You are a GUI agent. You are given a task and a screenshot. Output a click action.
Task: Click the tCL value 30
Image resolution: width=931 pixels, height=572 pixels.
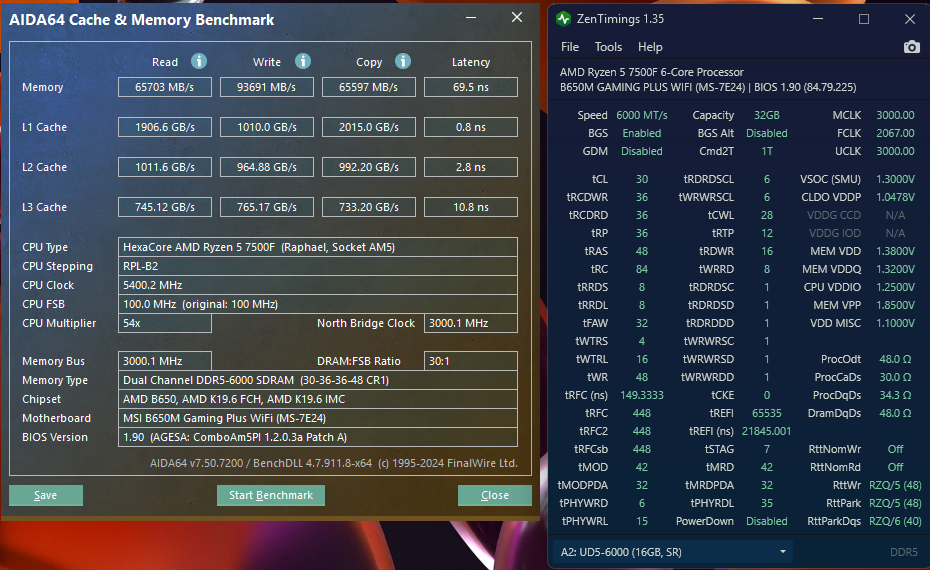point(642,179)
